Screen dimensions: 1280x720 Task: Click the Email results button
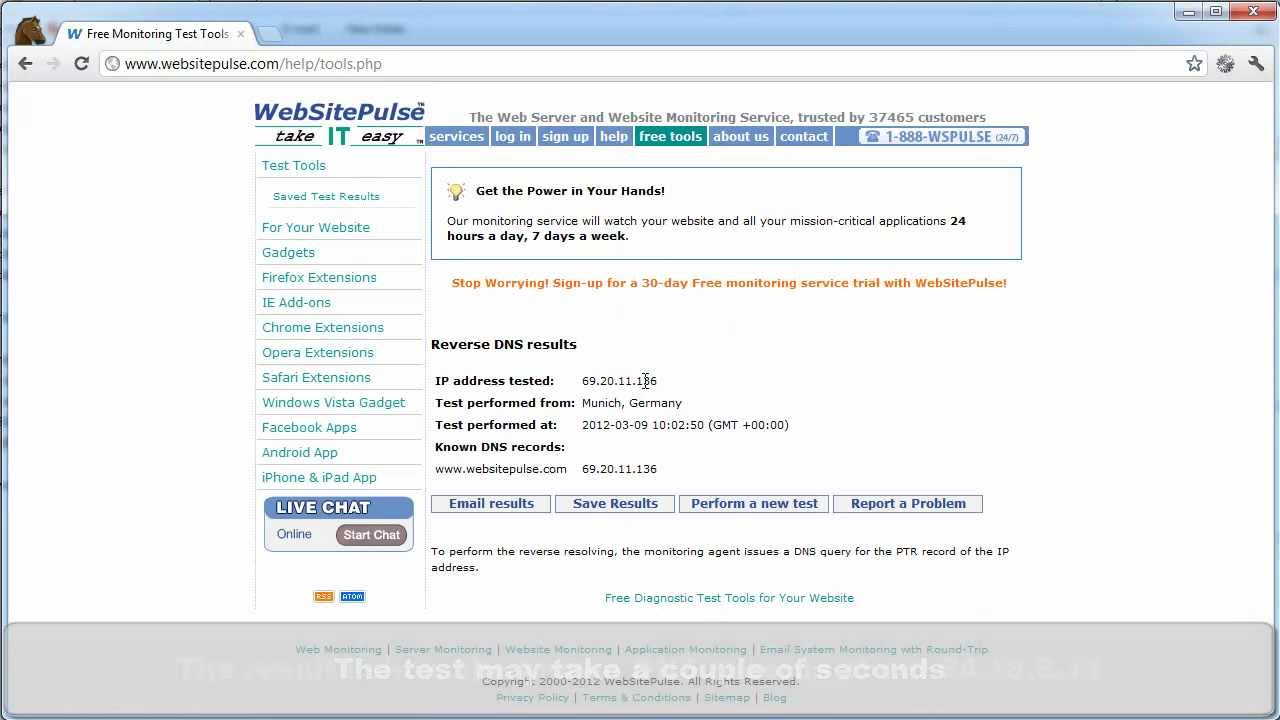click(x=491, y=504)
